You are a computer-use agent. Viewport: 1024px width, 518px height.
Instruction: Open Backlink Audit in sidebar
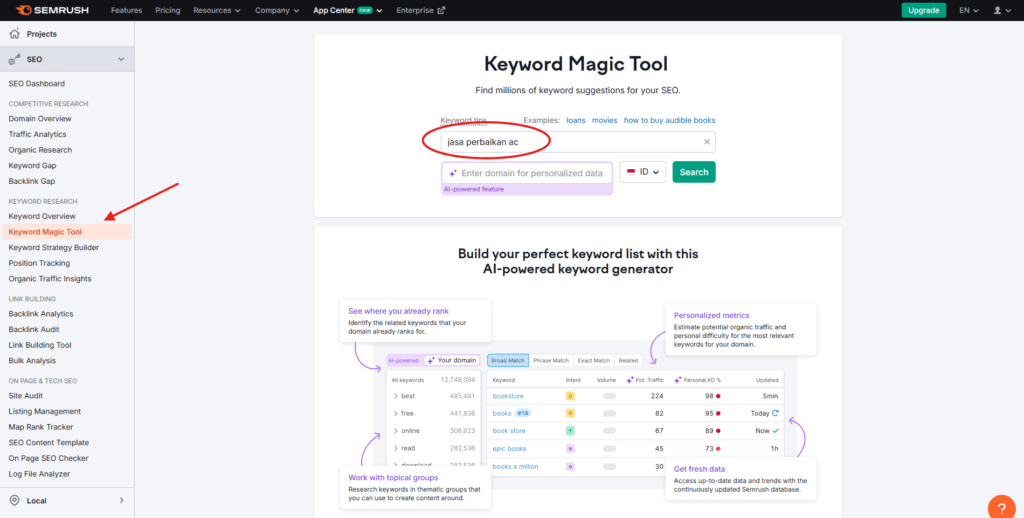34,330
